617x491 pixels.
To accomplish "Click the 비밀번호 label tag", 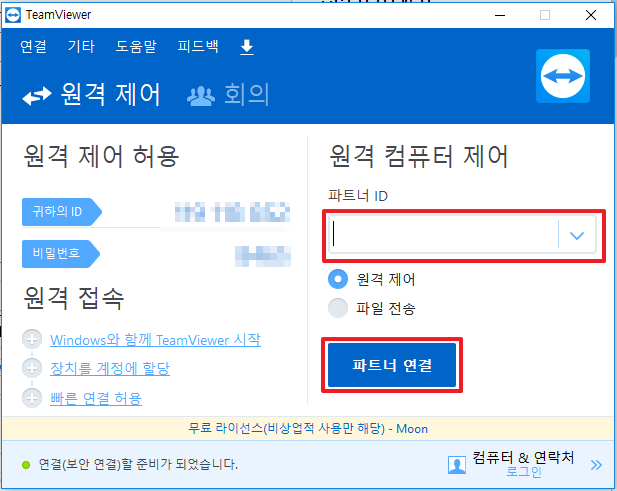I will (x=61, y=254).
